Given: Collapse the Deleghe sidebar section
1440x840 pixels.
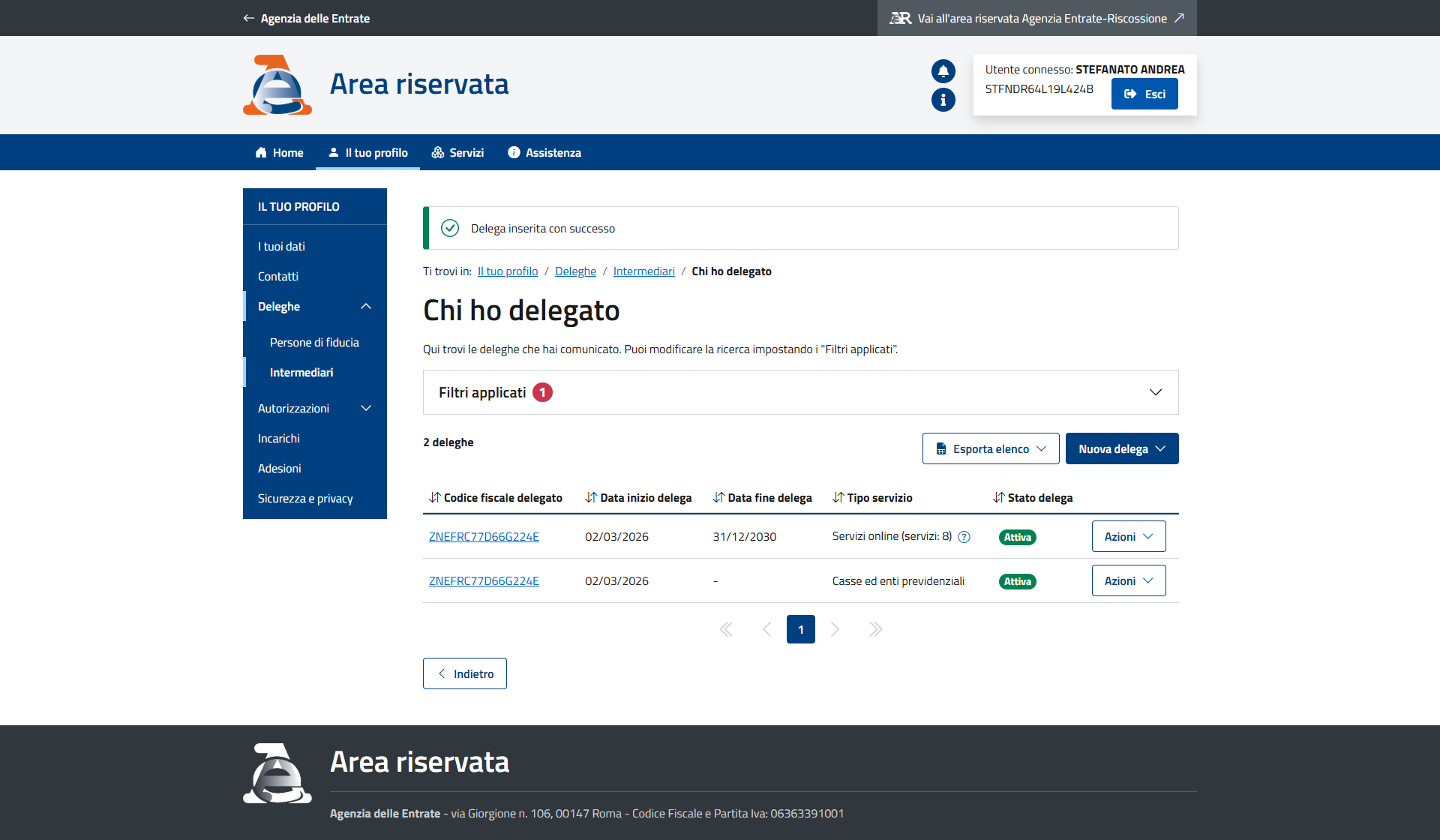Looking at the screenshot, I should point(366,307).
